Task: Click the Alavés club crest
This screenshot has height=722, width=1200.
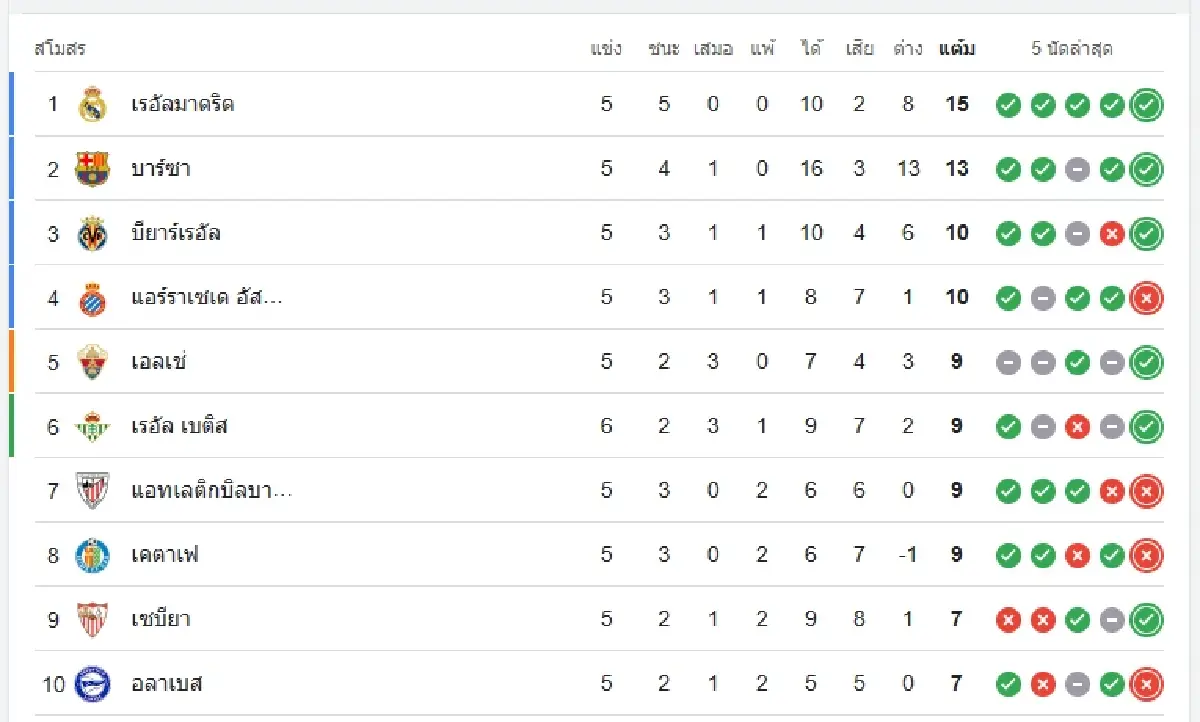Action: (92, 684)
